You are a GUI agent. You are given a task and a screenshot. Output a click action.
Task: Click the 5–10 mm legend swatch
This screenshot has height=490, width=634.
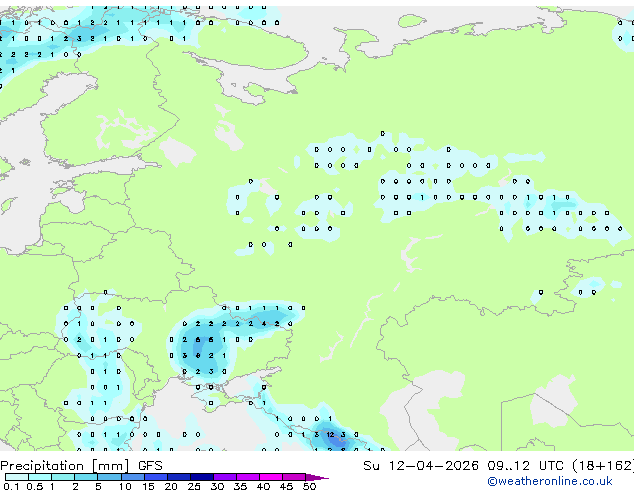point(109,477)
